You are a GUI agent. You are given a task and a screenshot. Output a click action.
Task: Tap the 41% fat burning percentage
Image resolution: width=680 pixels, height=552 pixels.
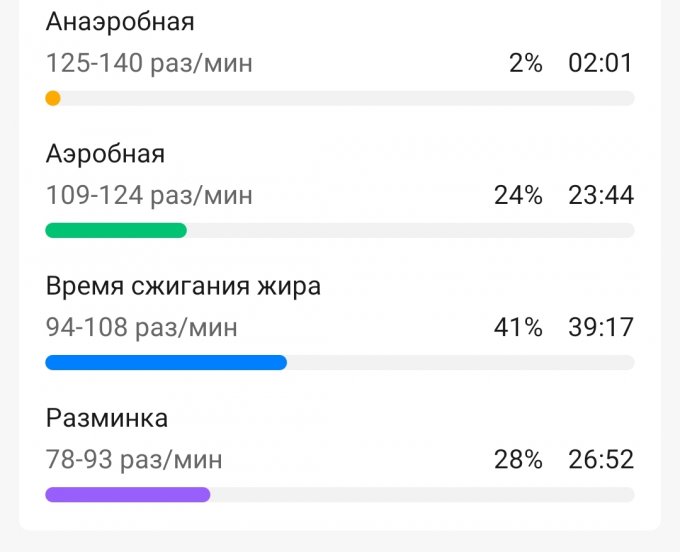pyautogui.click(x=518, y=328)
